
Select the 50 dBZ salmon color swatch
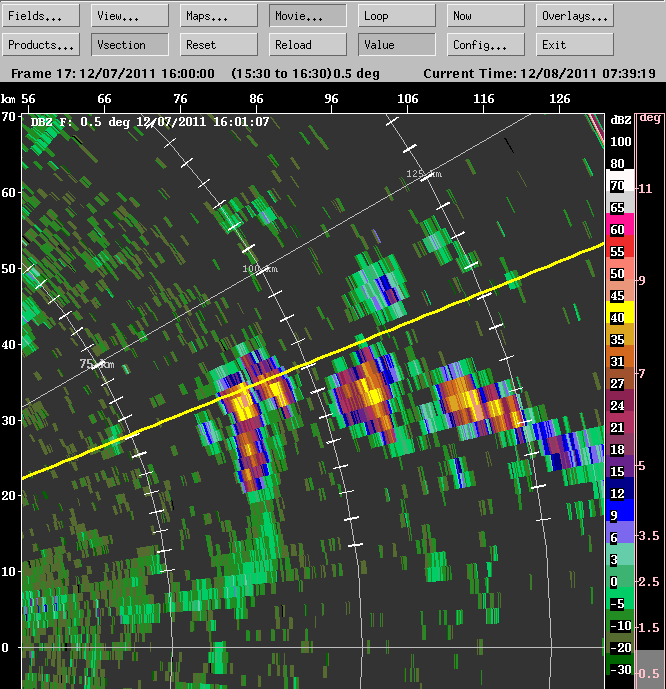[x=620, y=268]
